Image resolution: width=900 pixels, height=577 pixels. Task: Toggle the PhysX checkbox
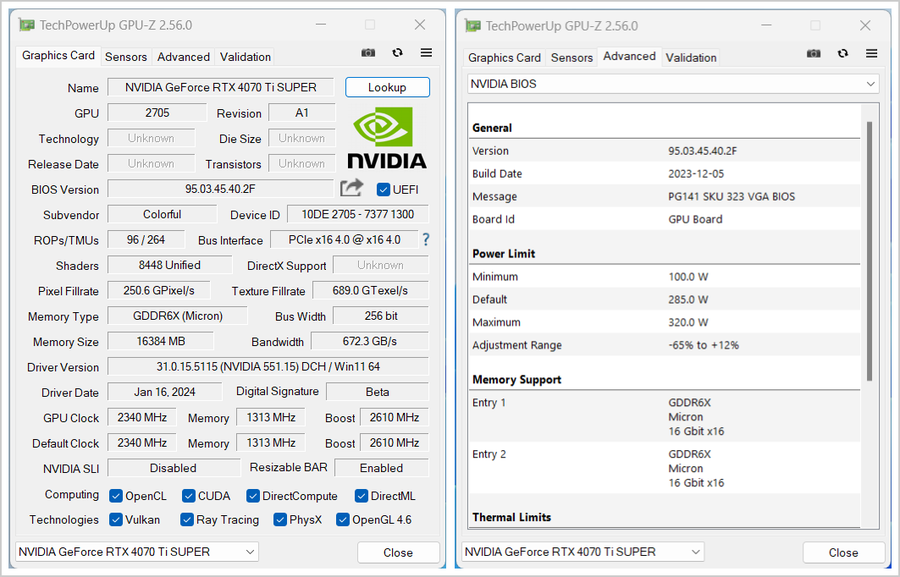tap(280, 520)
